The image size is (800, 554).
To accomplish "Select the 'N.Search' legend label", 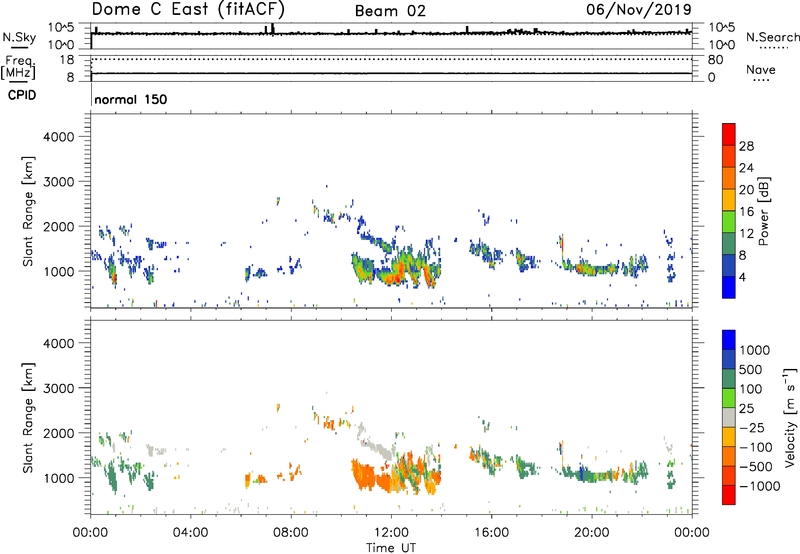I will [x=772, y=37].
